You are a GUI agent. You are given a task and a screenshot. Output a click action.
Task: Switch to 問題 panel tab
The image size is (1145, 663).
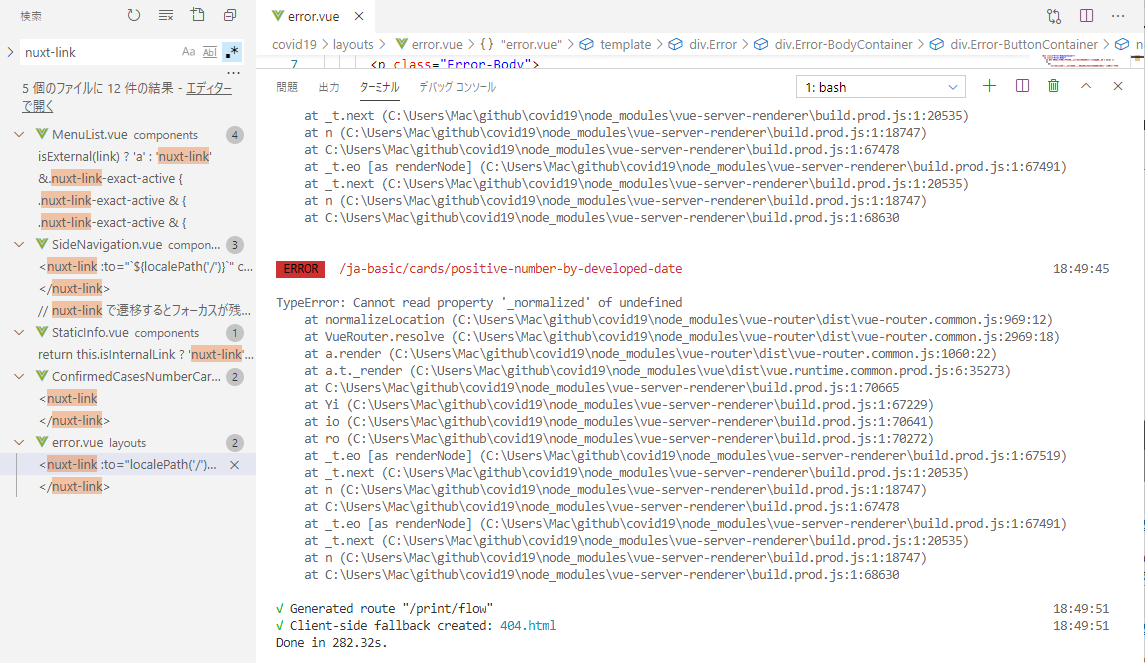(287, 87)
